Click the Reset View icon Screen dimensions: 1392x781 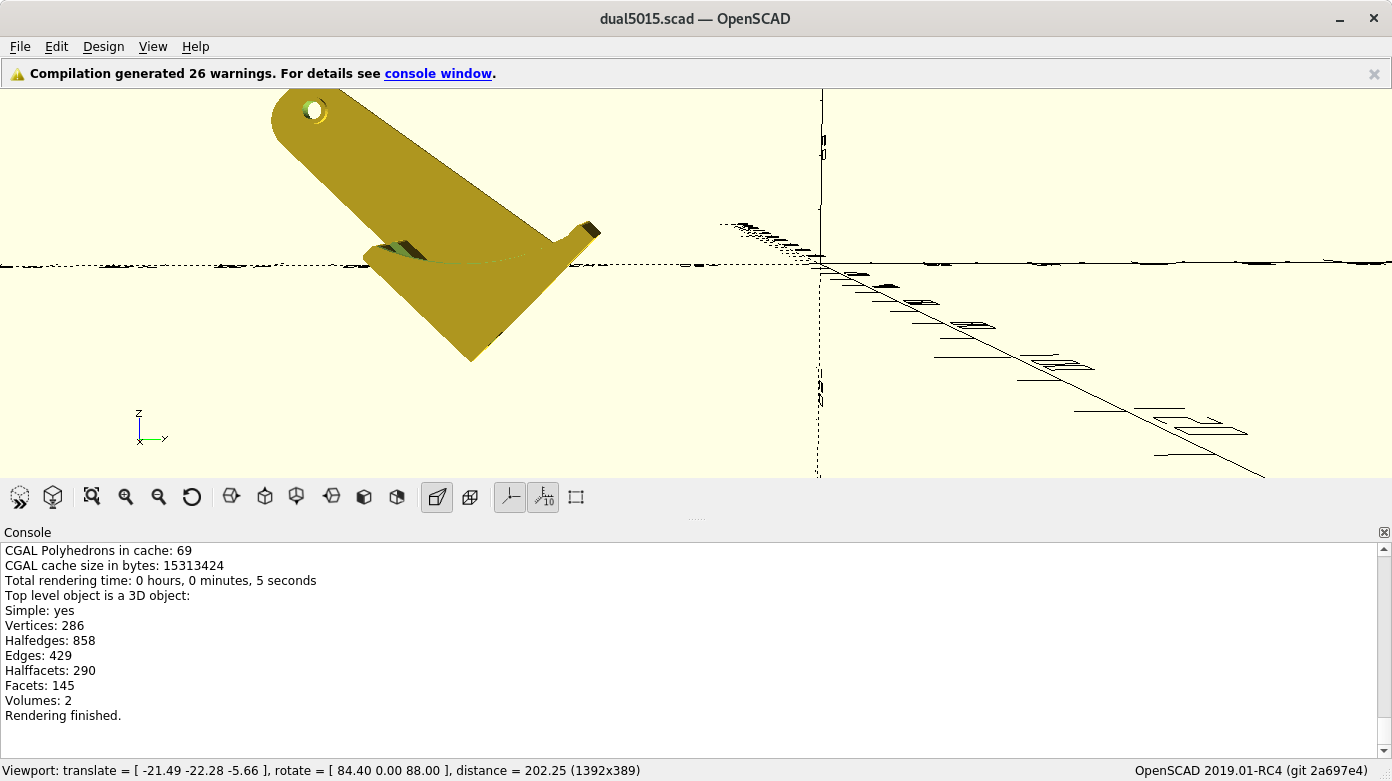(x=192, y=497)
